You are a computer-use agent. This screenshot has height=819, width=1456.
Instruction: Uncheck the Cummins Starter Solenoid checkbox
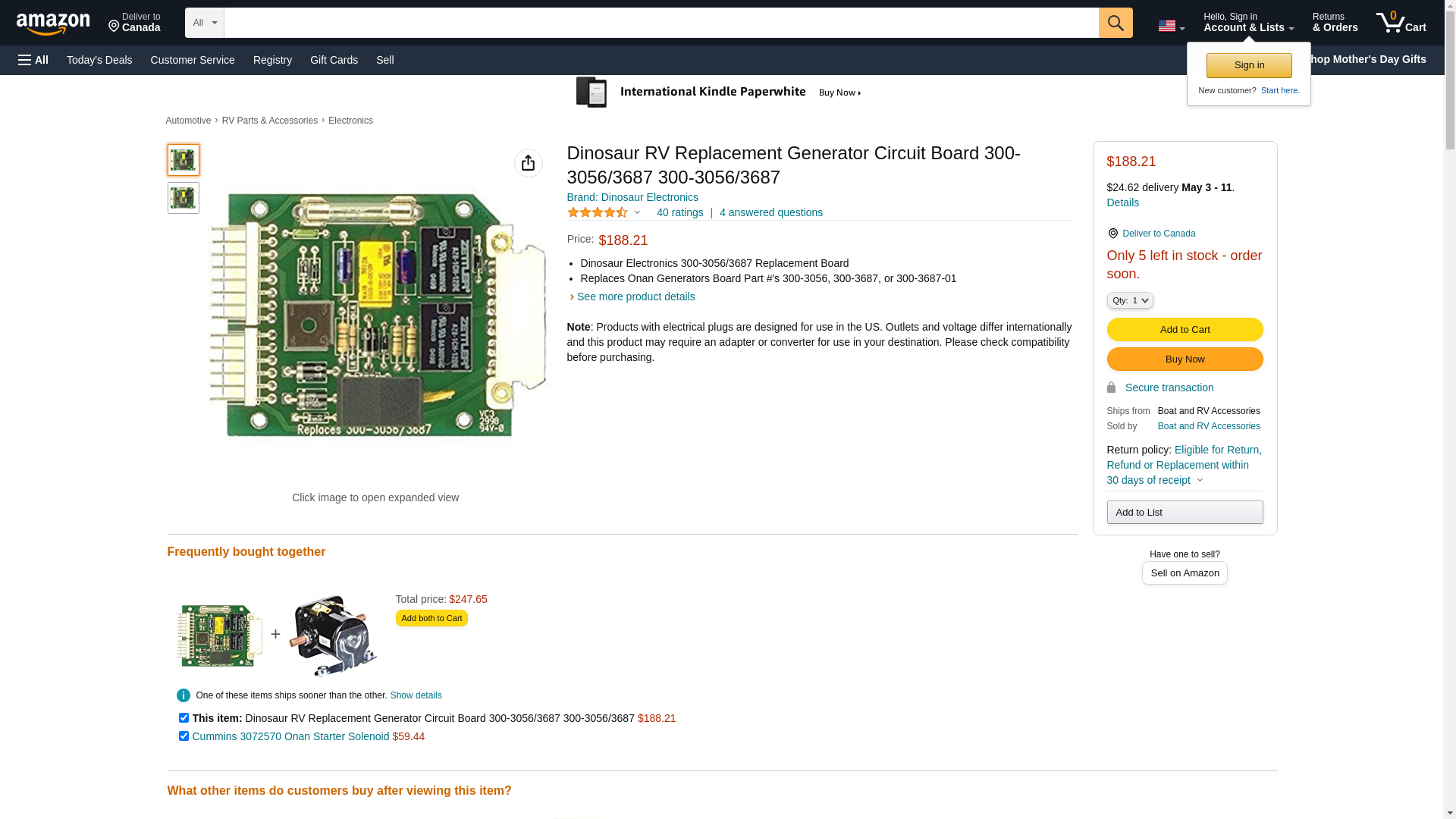[x=184, y=736]
